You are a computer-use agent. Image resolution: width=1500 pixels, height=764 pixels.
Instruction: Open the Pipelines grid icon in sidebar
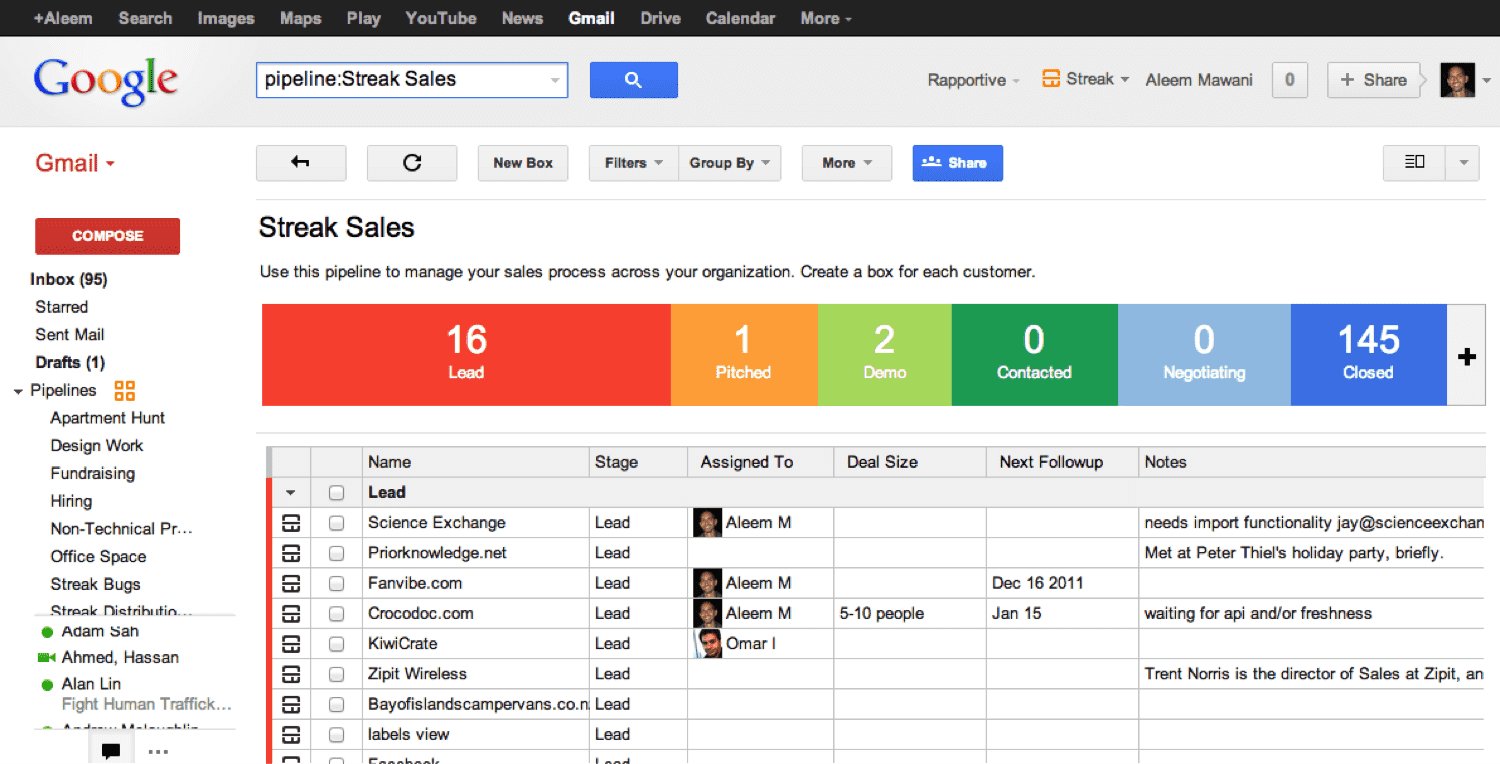click(124, 391)
